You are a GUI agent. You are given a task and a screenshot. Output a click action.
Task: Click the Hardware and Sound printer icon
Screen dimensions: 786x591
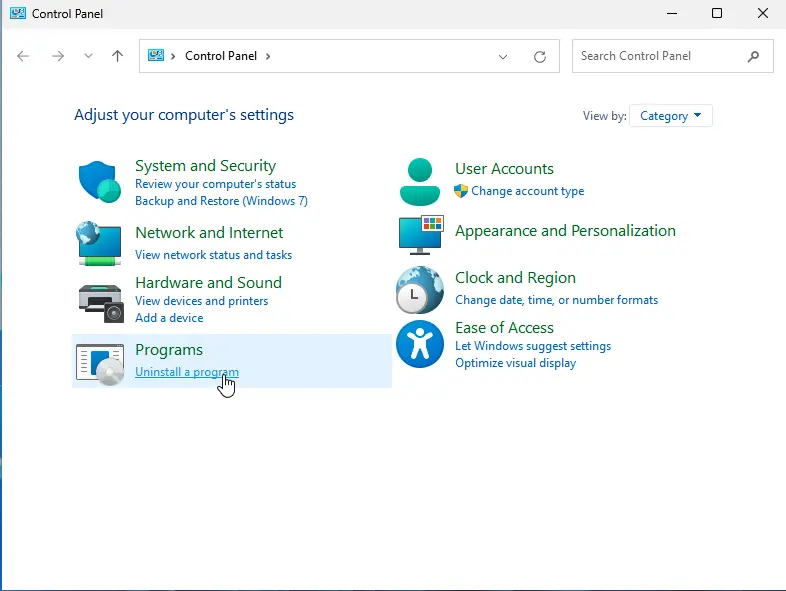[x=99, y=300]
